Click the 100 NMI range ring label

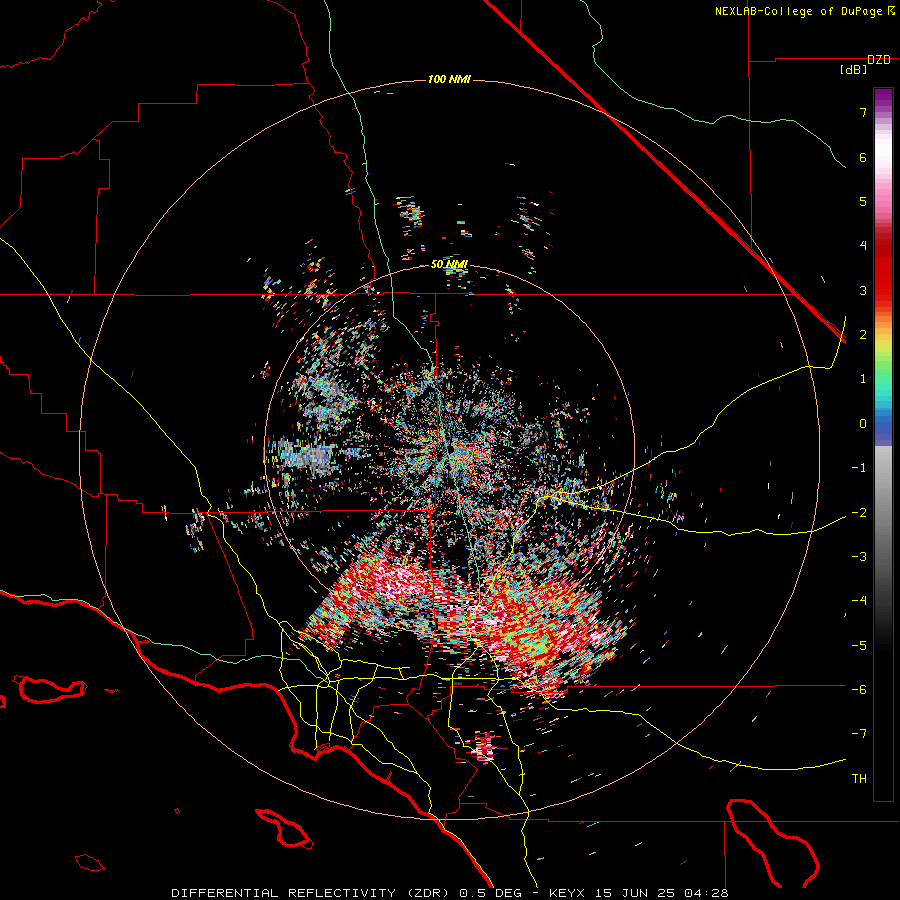(x=449, y=79)
